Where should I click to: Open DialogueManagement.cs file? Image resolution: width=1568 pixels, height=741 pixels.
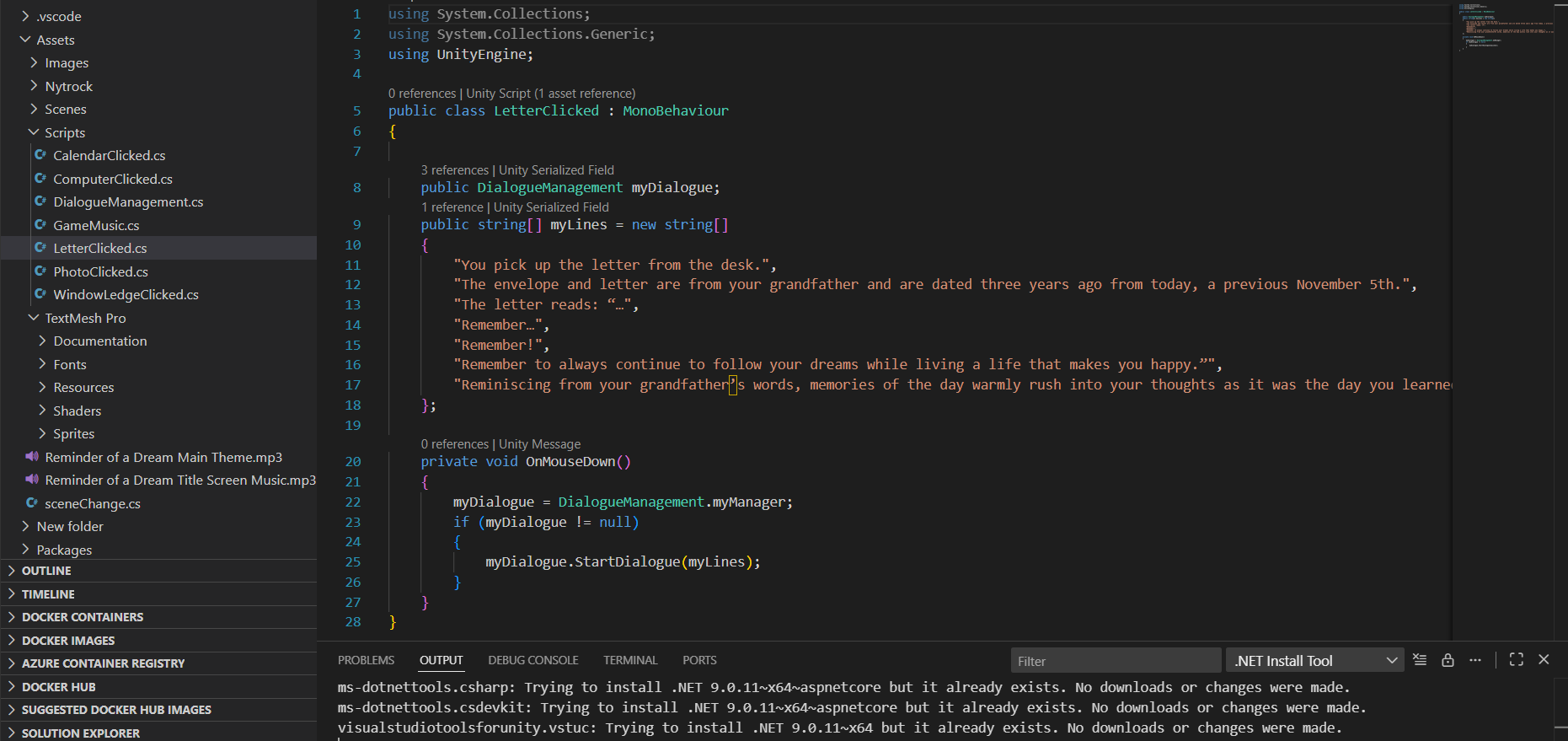(128, 201)
